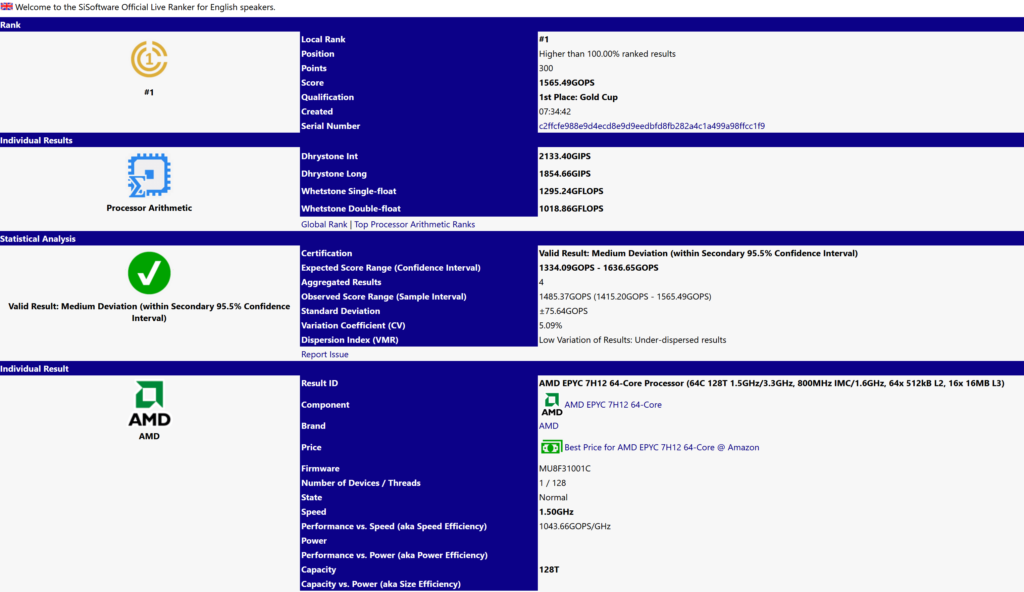Open the AMD EPYC 7H12 64-Core component link
This screenshot has height=592, width=1024.
click(x=613, y=404)
